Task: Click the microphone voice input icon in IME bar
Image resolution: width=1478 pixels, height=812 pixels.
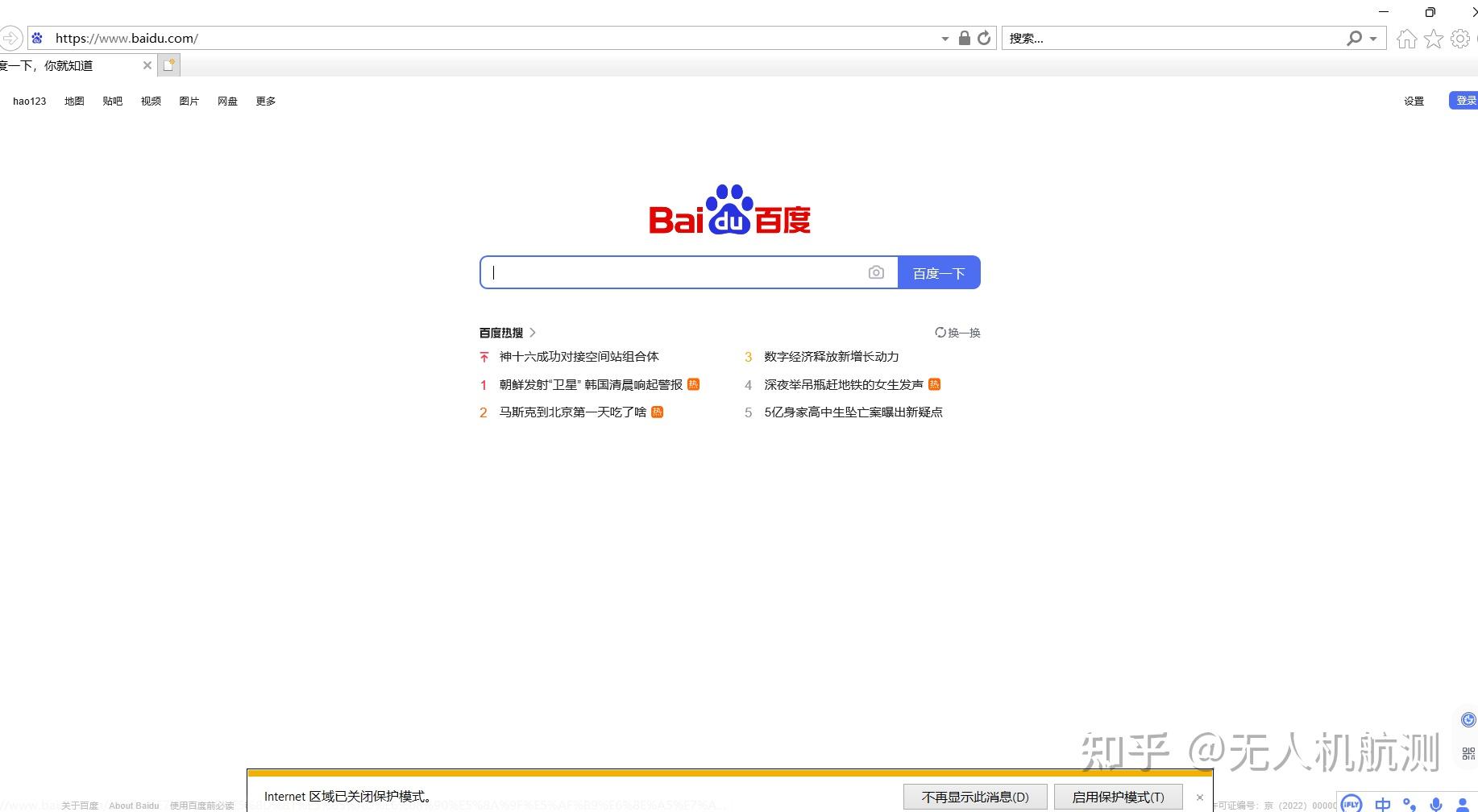Action: (1436, 804)
